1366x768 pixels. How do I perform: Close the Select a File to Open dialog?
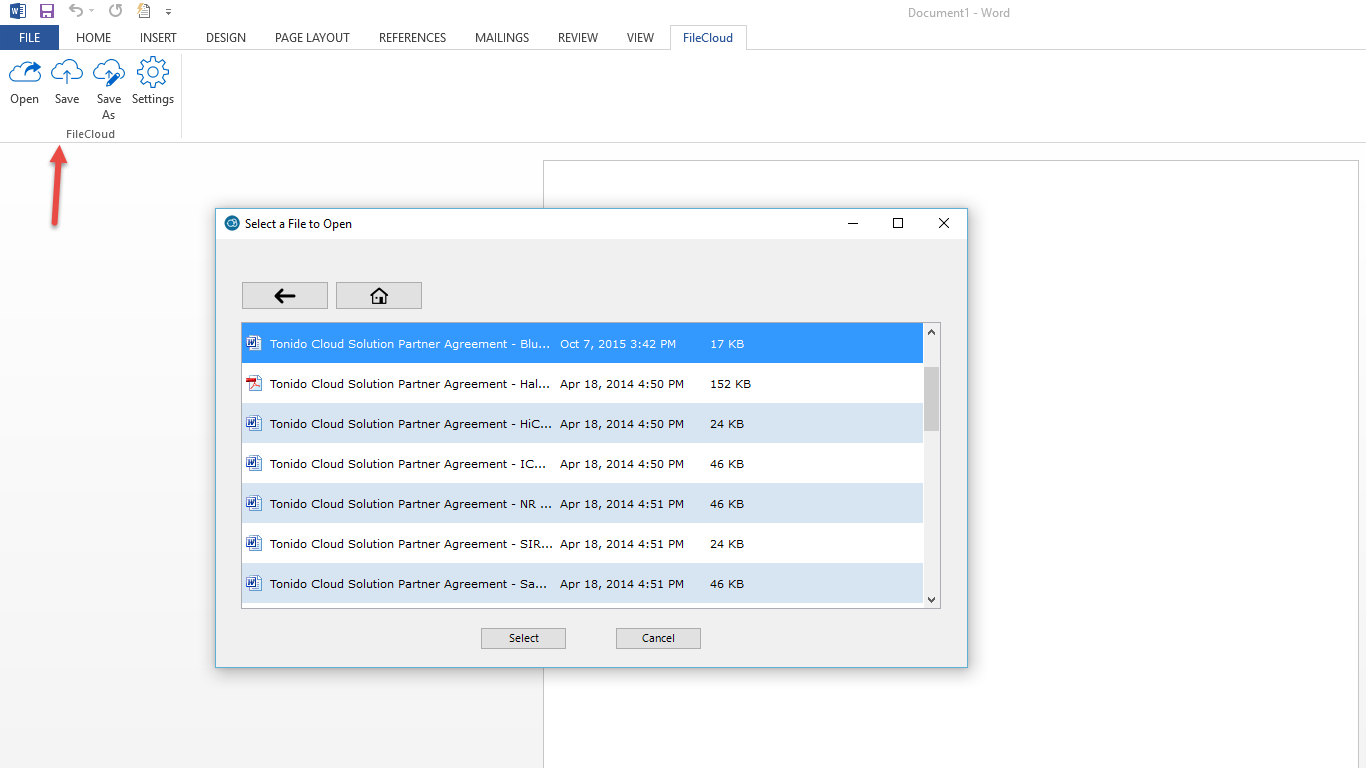coord(944,223)
